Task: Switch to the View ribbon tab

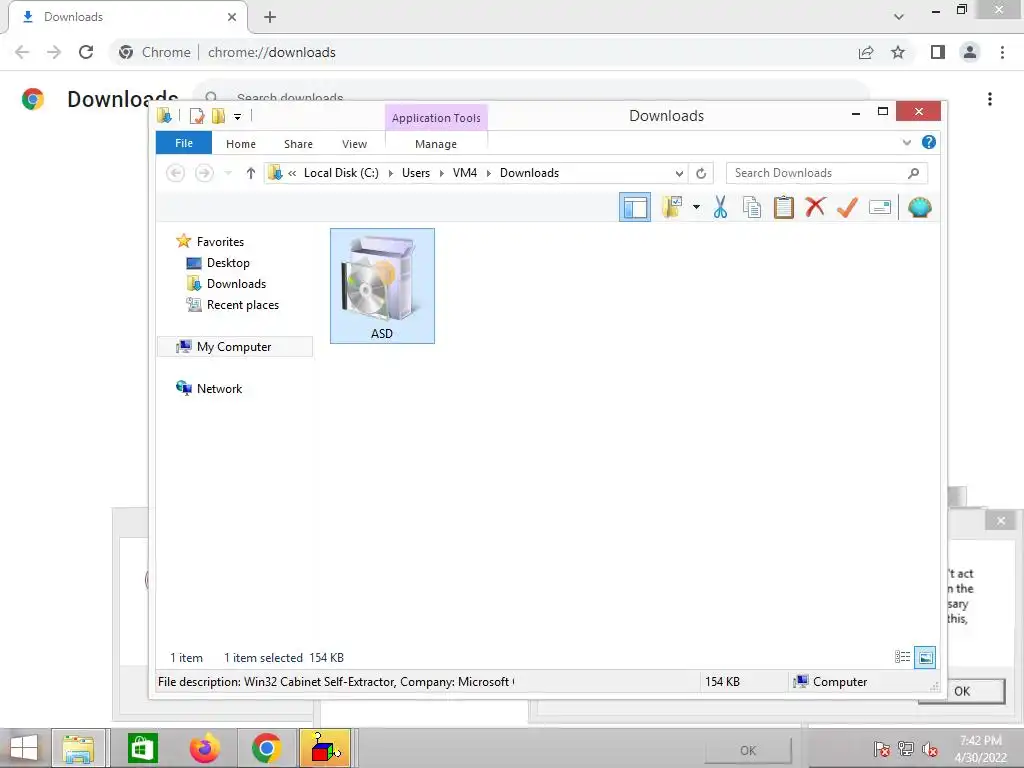Action: point(355,144)
